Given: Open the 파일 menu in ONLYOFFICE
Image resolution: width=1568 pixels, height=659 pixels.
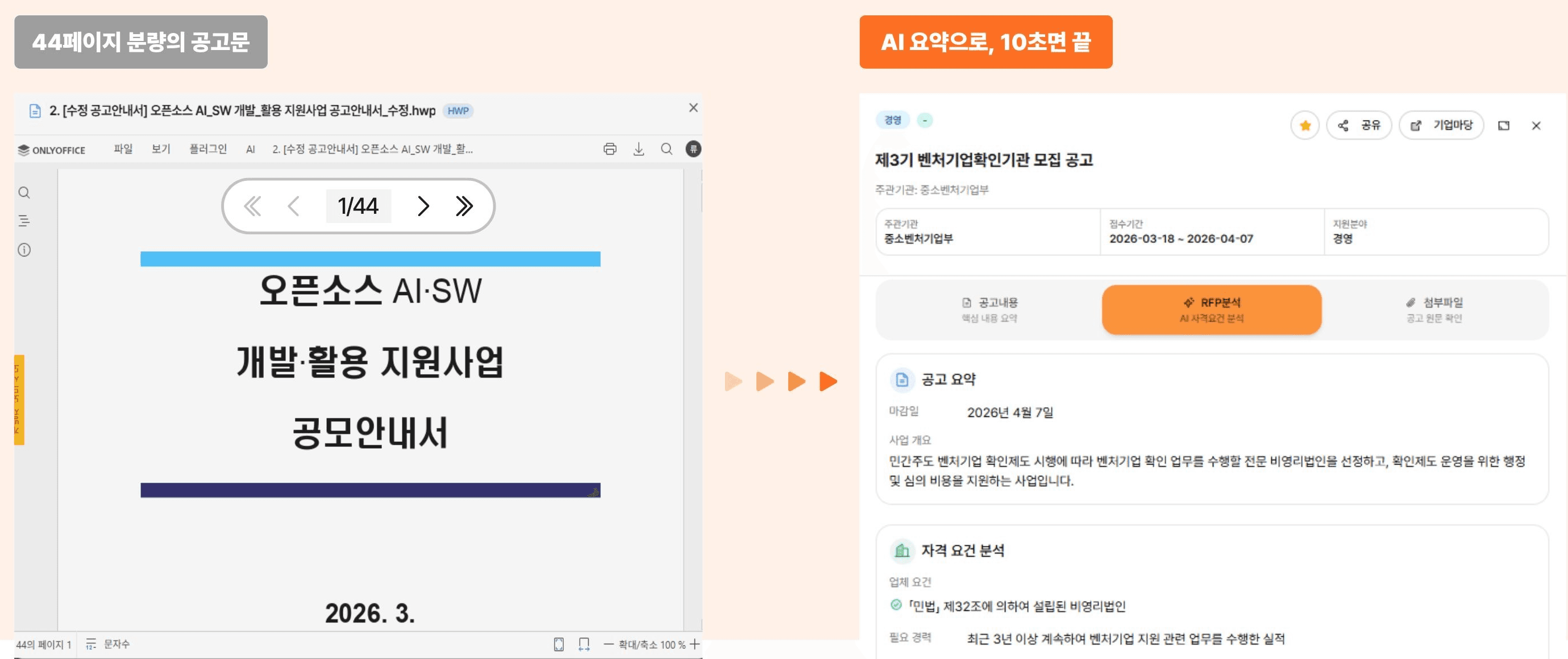Looking at the screenshot, I should (123, 149).
